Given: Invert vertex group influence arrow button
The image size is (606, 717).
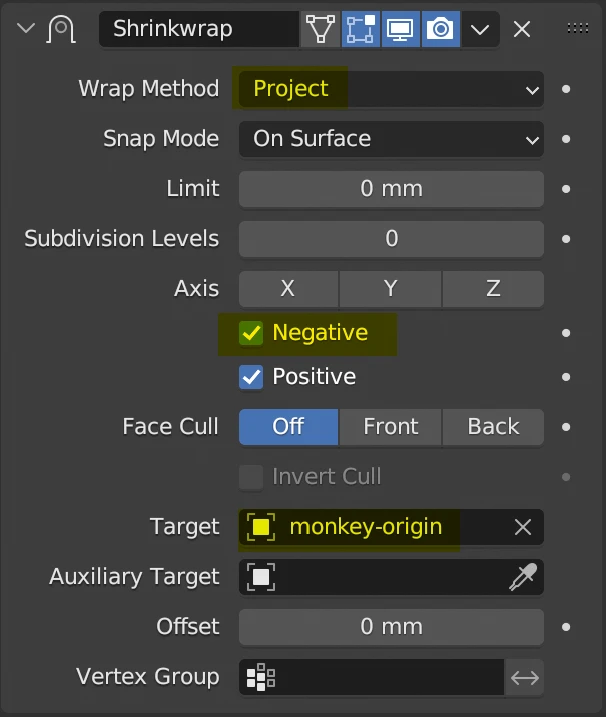Looking at the screenshot, I should coord(525,677).
